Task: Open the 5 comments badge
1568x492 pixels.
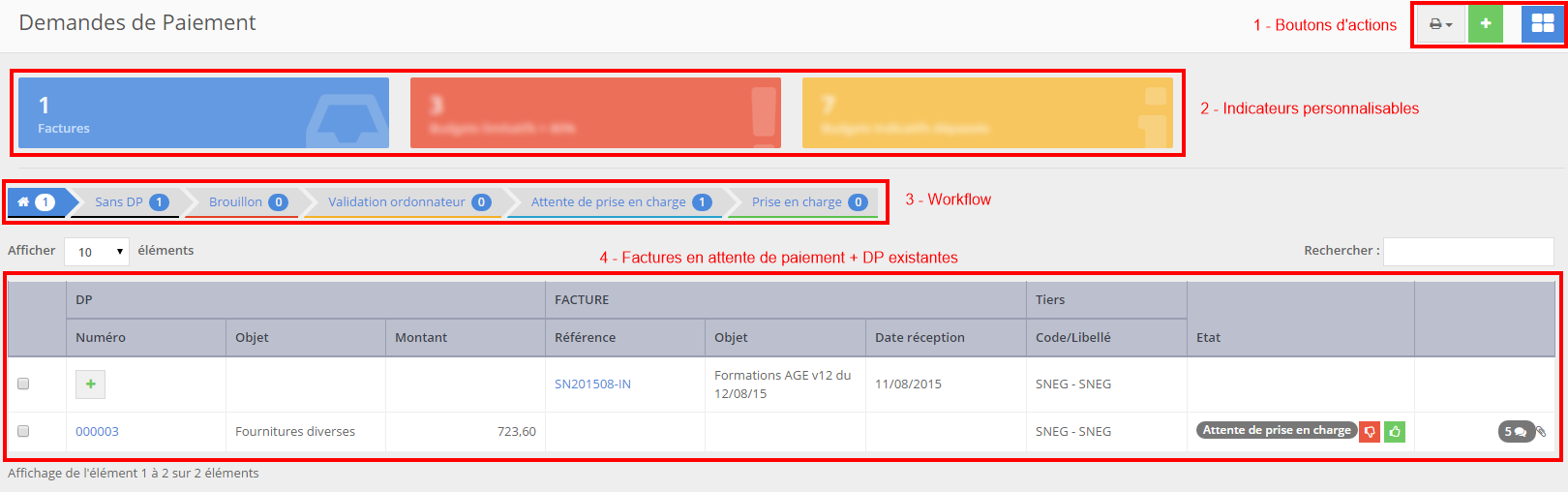Action: [1515, 432]
